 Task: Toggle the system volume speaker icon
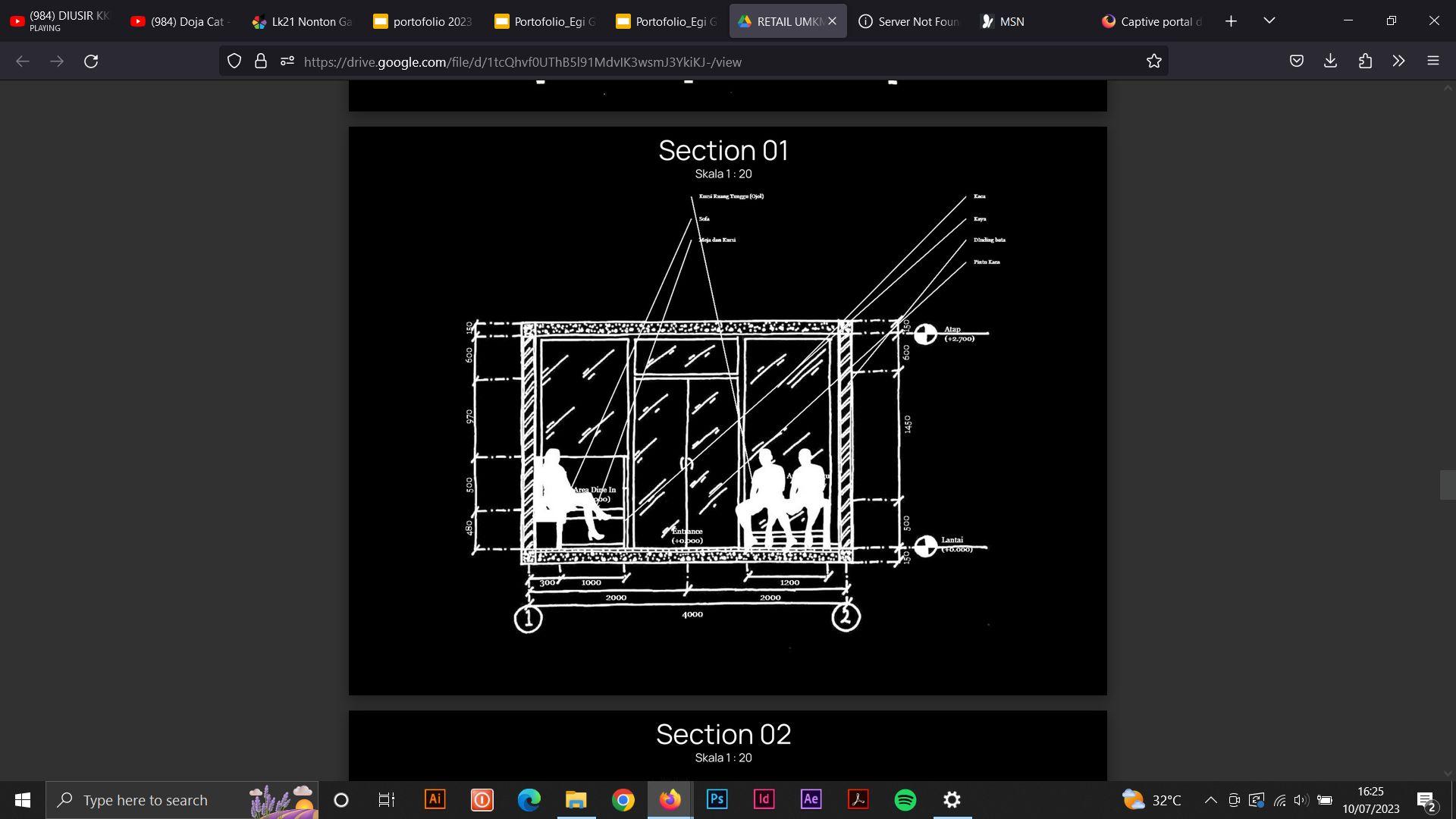point(1301,800)
